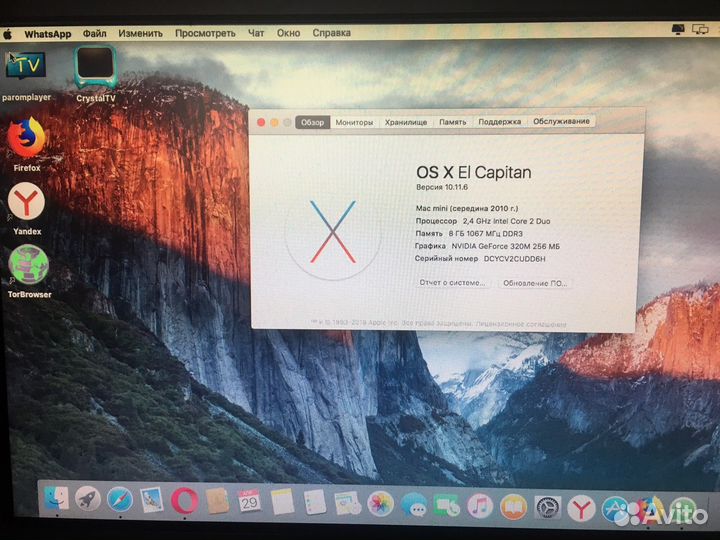
Task: Switch to the Хранилище tab
Action: 405,122
